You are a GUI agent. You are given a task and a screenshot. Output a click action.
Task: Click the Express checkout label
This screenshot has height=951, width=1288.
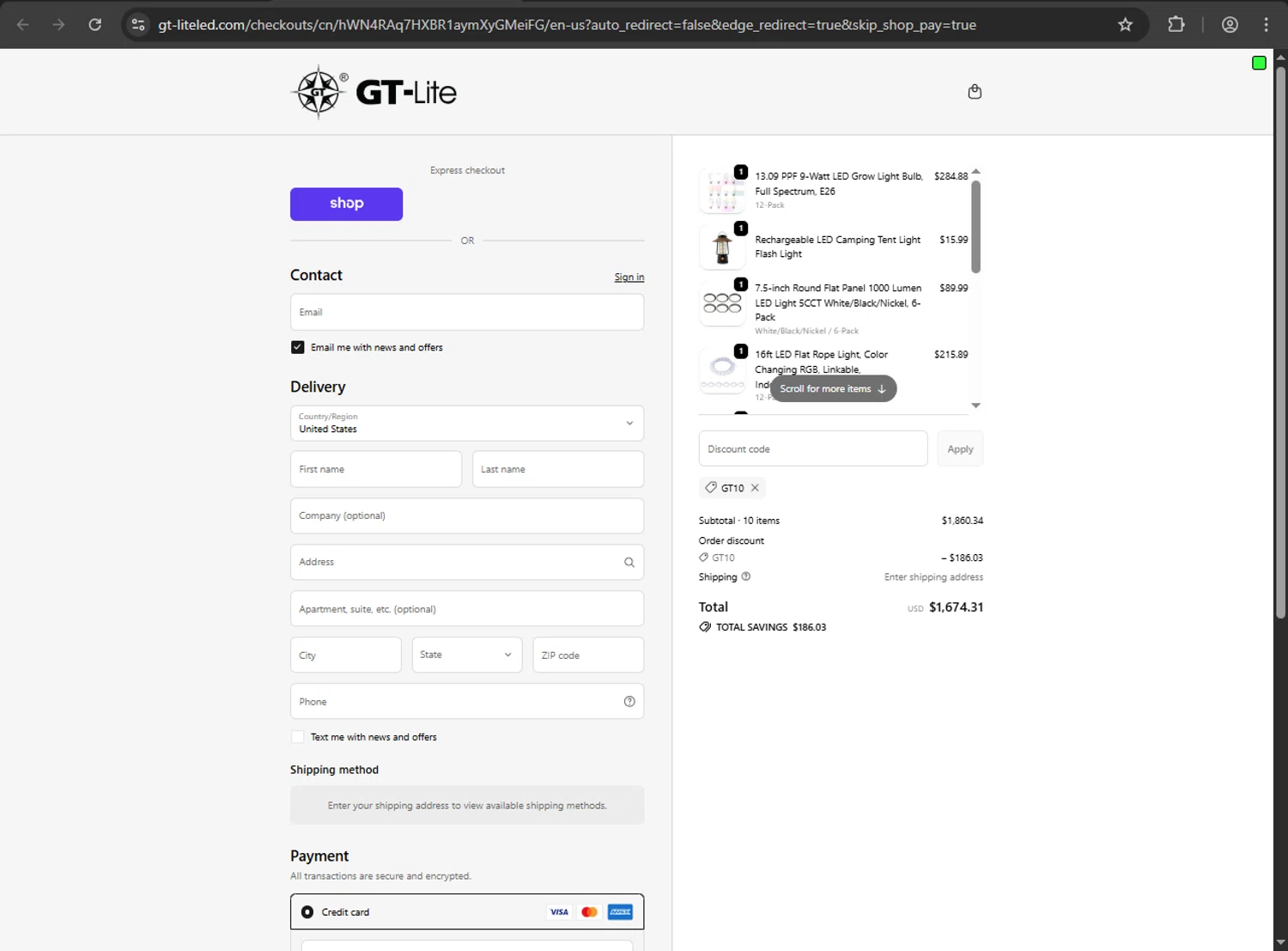pos(467,170)
